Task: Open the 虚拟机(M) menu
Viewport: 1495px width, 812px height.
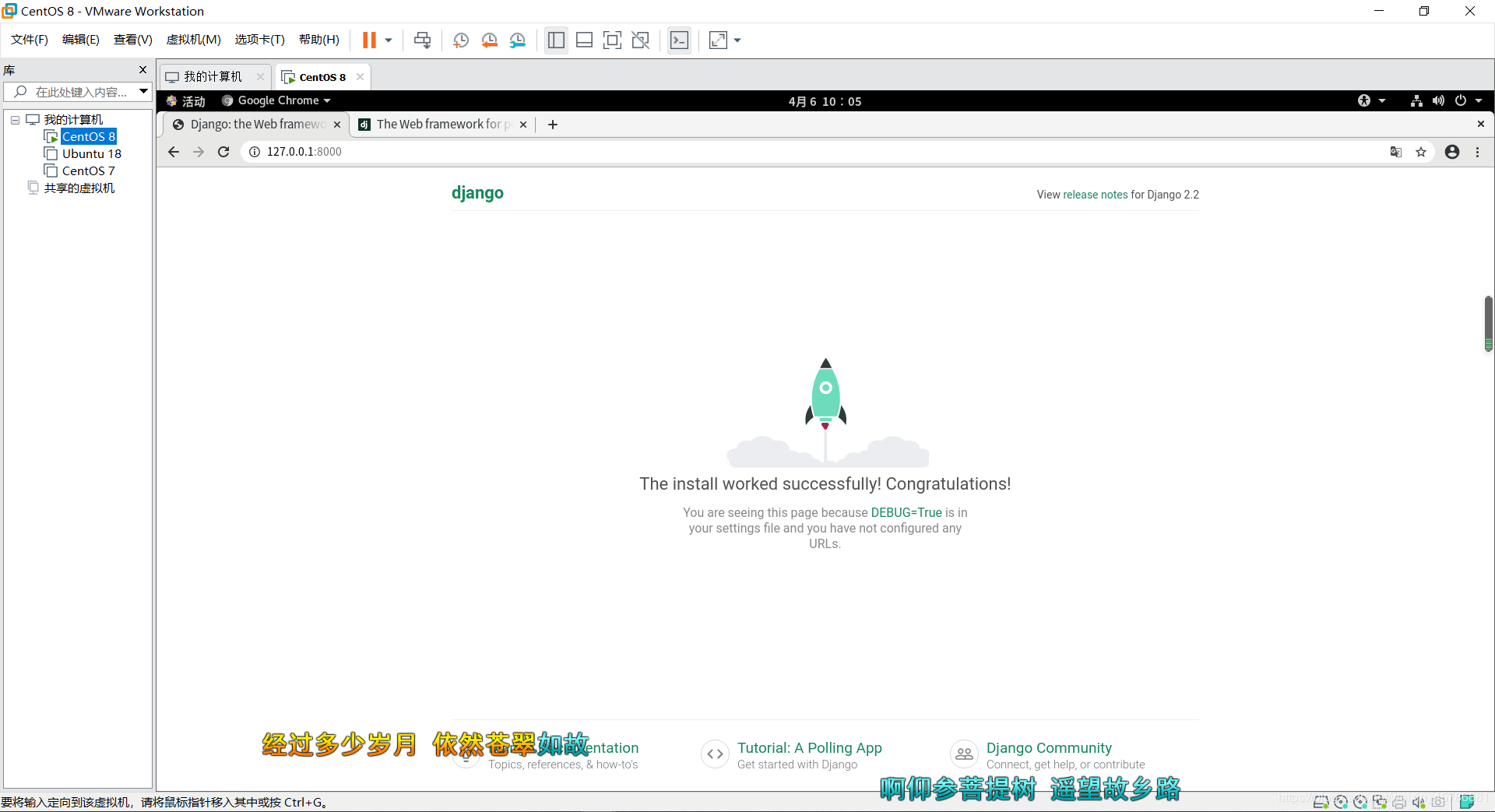Action: 193,40
